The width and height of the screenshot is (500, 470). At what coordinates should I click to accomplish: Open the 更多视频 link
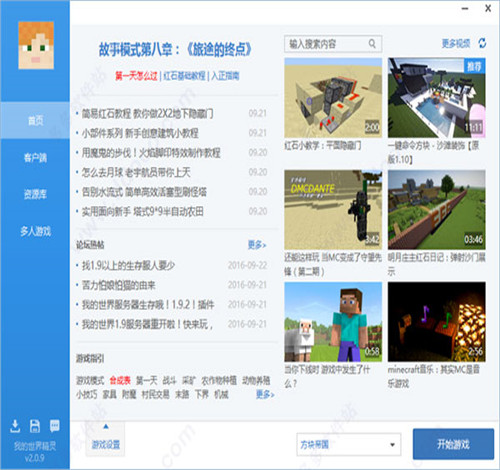pos(456,43)
